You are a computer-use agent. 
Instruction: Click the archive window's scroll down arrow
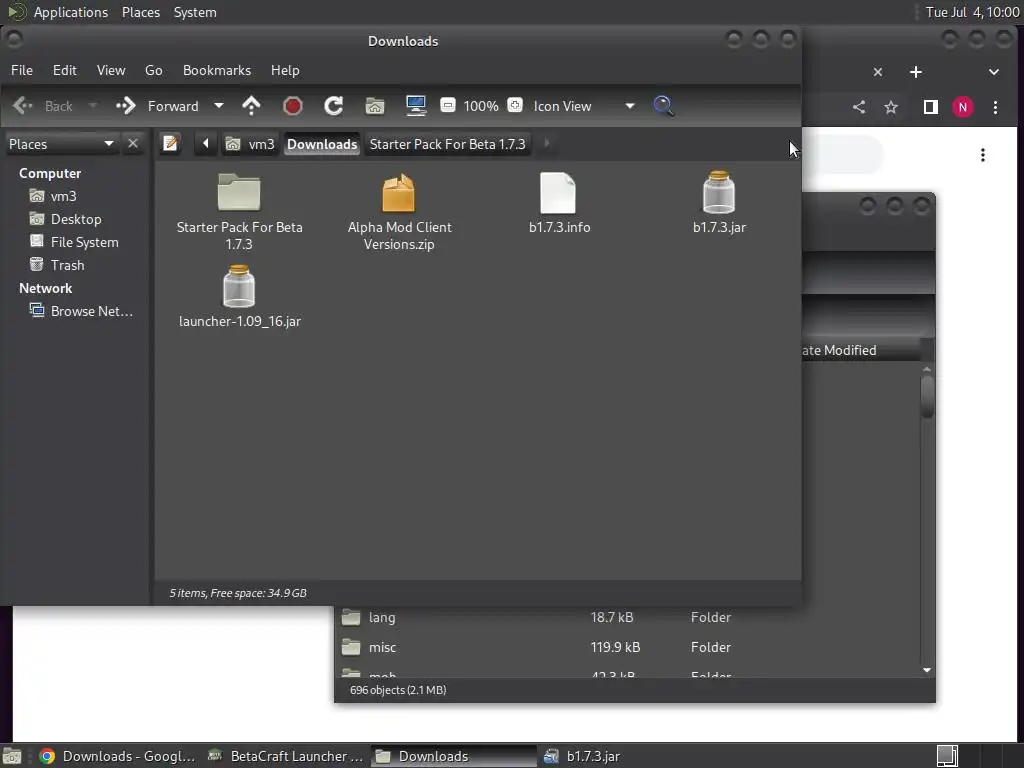[927, 669]
